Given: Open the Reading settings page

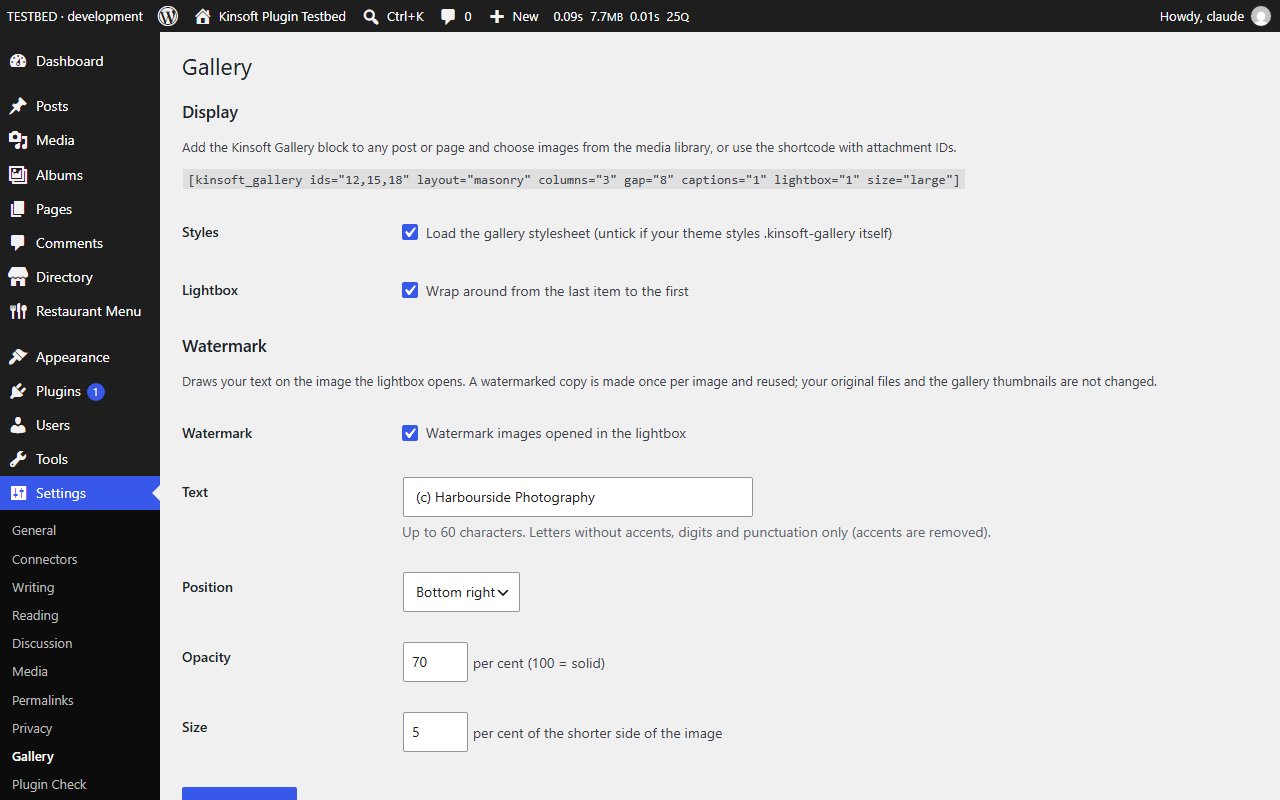Looking at the screenshot, I should (35, 615).
